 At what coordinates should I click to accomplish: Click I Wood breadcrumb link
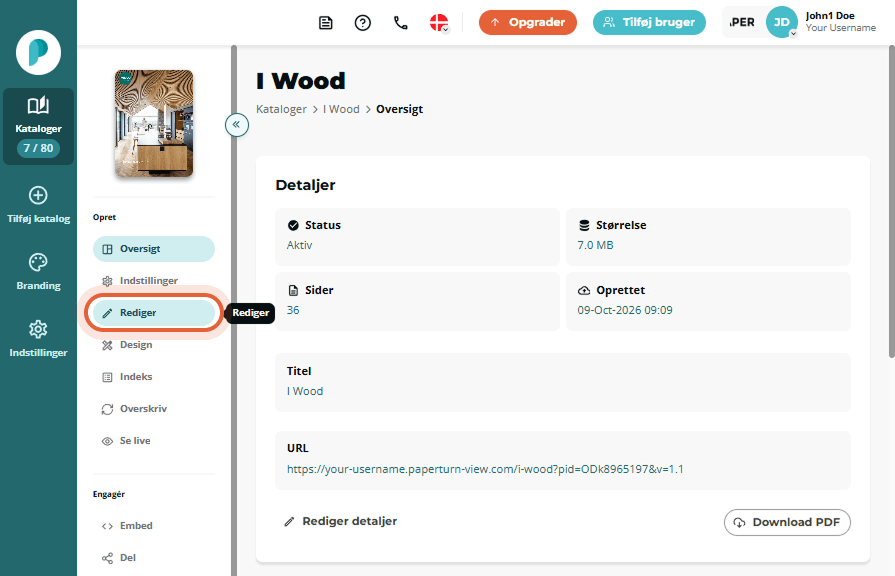[341, 109]
